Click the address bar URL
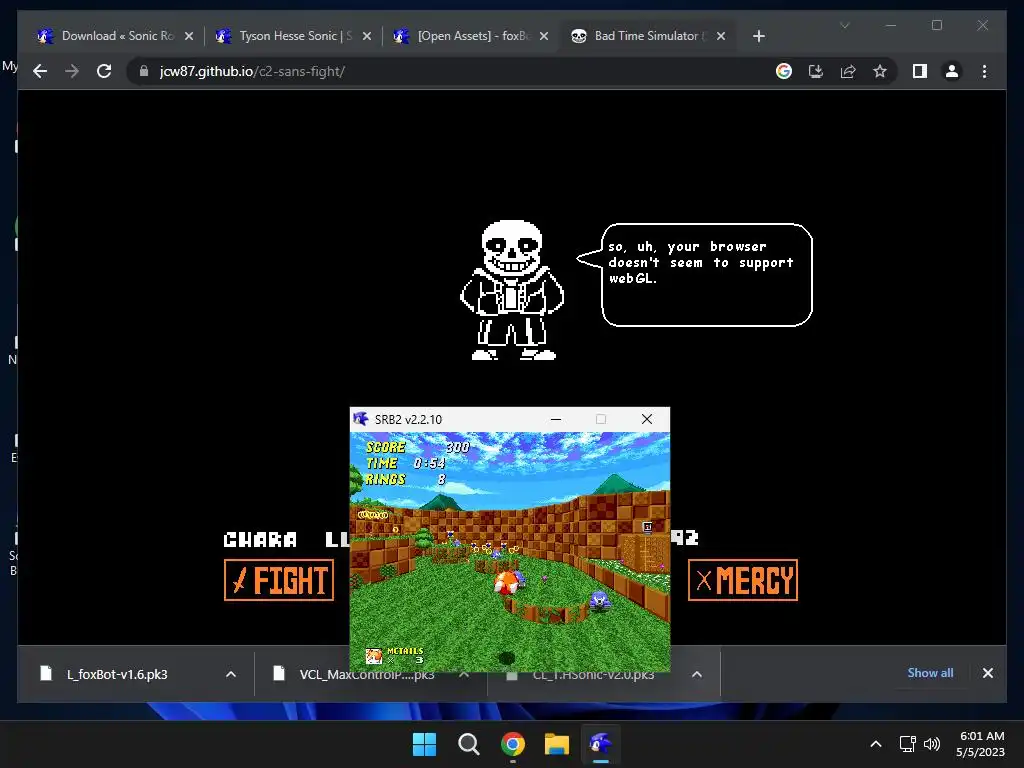Image resolution: width=1024 pixels, height=768 pixels. (x=252, y=71)
